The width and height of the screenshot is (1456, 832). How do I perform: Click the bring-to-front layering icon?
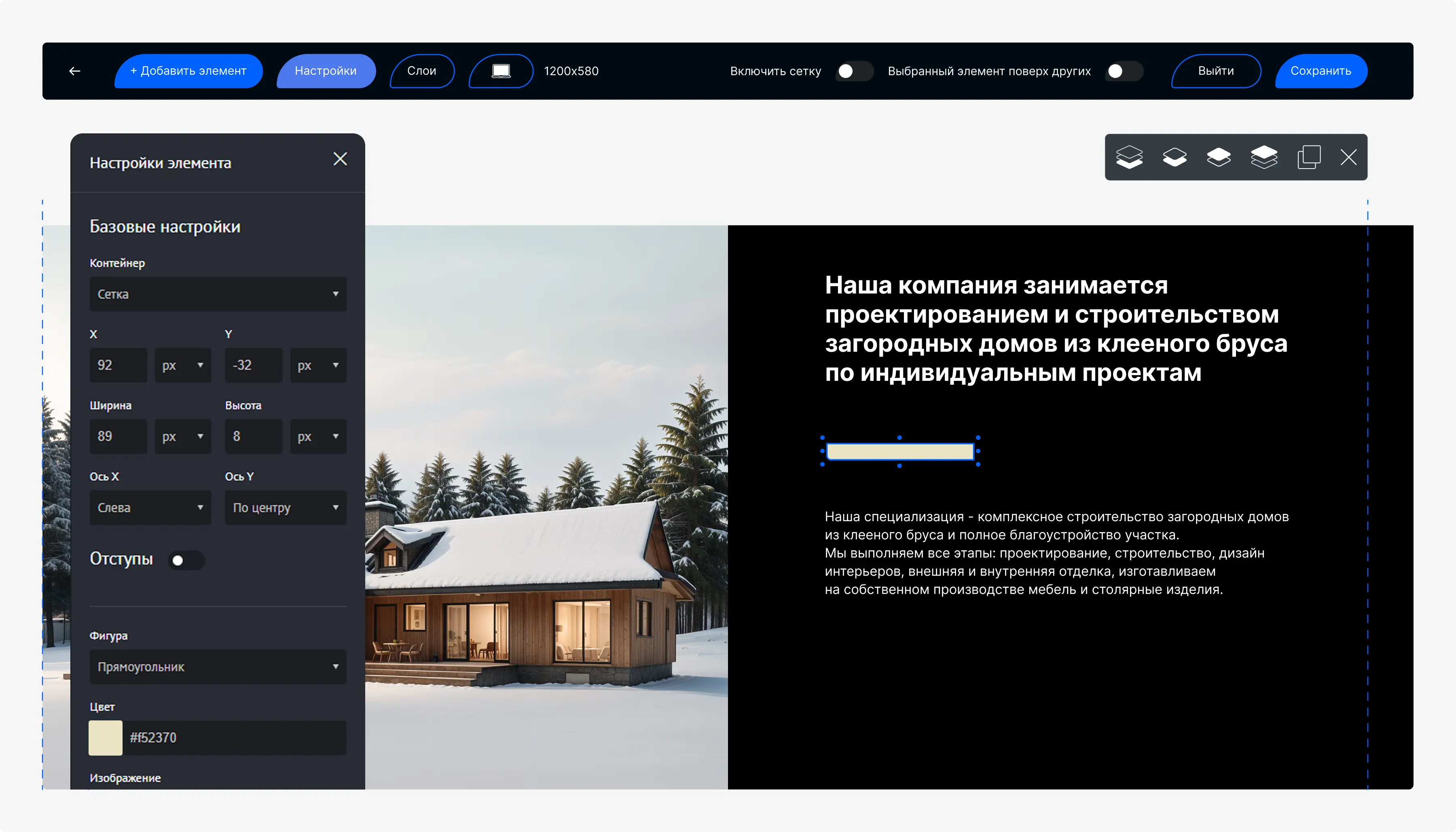1264,157
